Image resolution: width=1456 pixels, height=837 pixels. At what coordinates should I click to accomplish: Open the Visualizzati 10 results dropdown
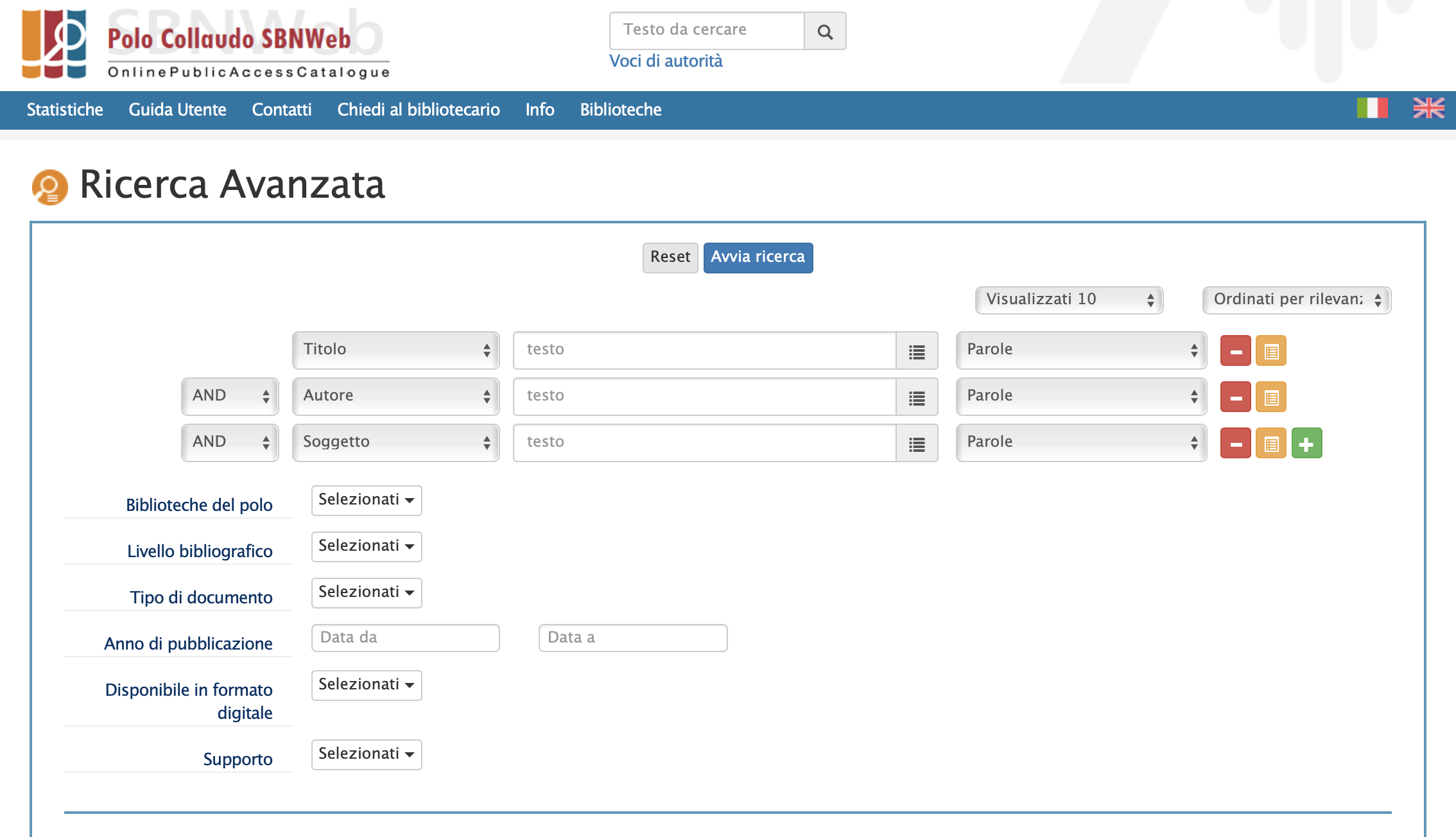click(x=1069, y=300)
